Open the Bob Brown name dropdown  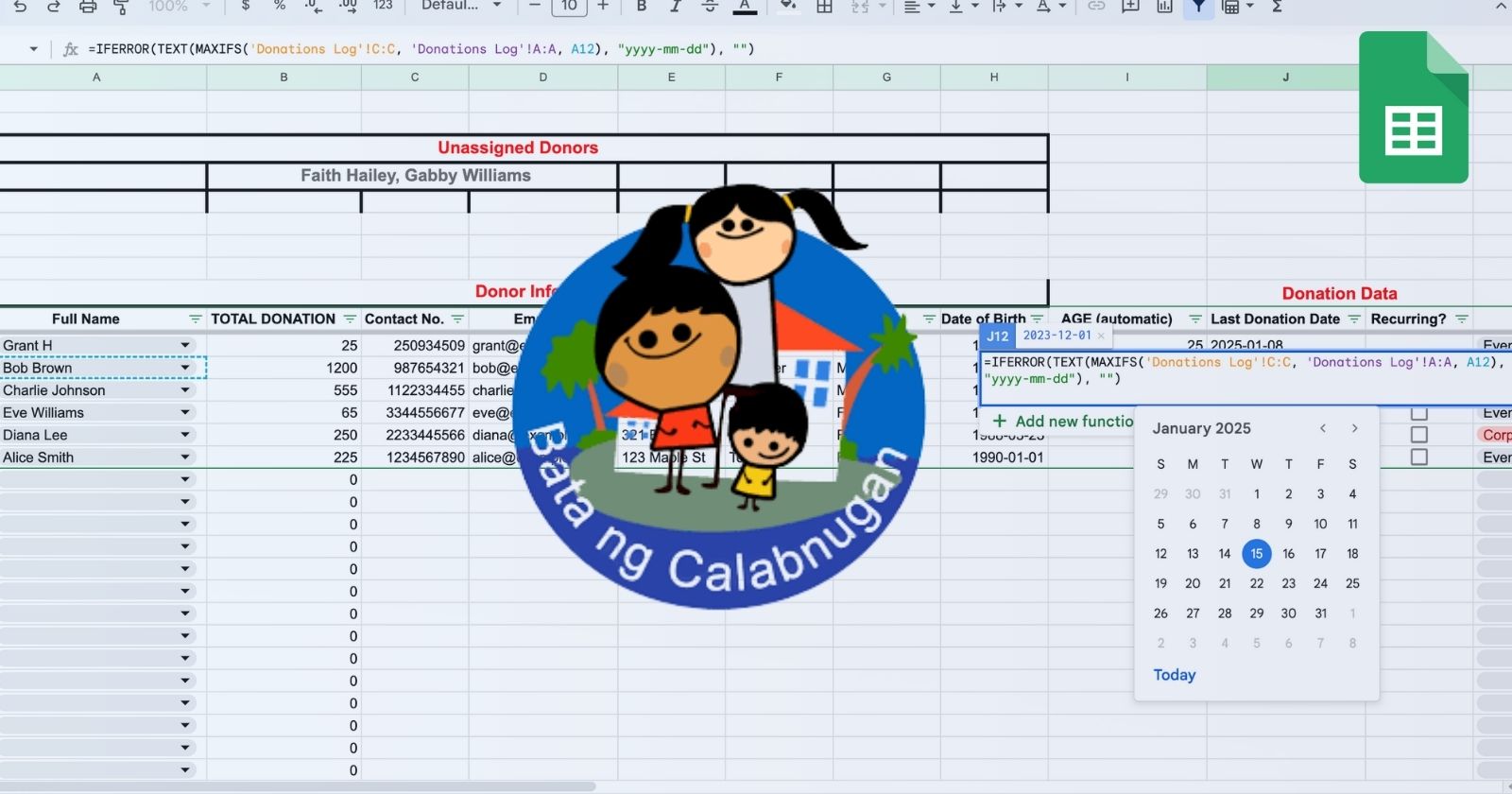(185, 368)
